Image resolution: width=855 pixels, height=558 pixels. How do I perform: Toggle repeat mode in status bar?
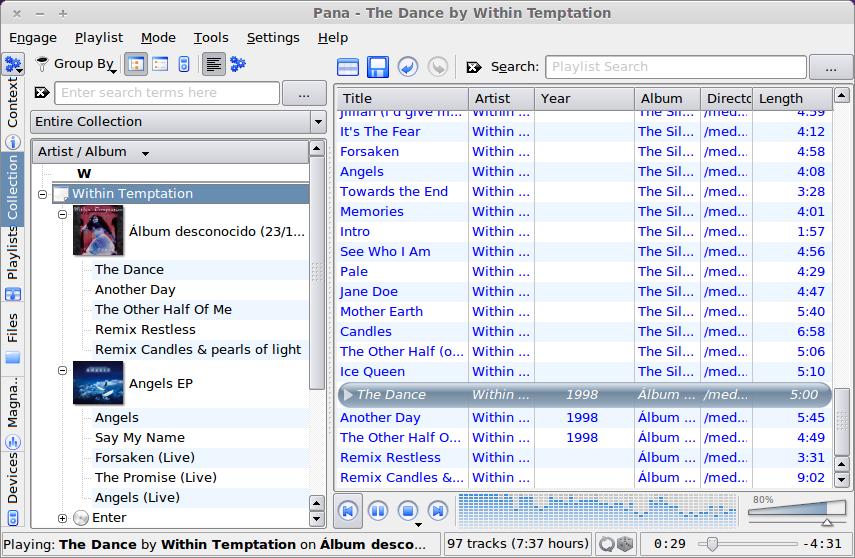tap(605, 544)
